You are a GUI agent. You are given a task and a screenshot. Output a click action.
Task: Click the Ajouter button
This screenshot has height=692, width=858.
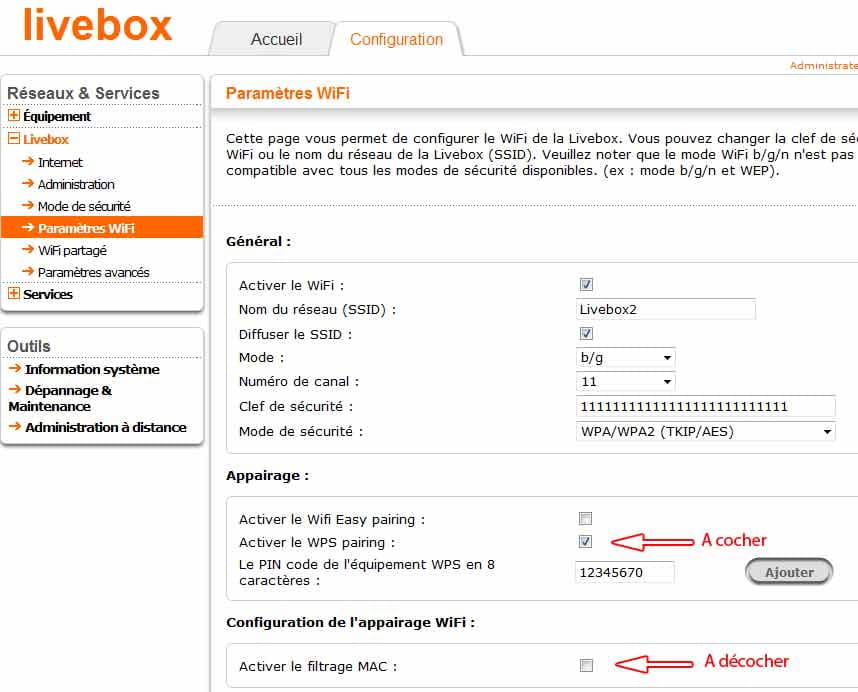point(789,572)
